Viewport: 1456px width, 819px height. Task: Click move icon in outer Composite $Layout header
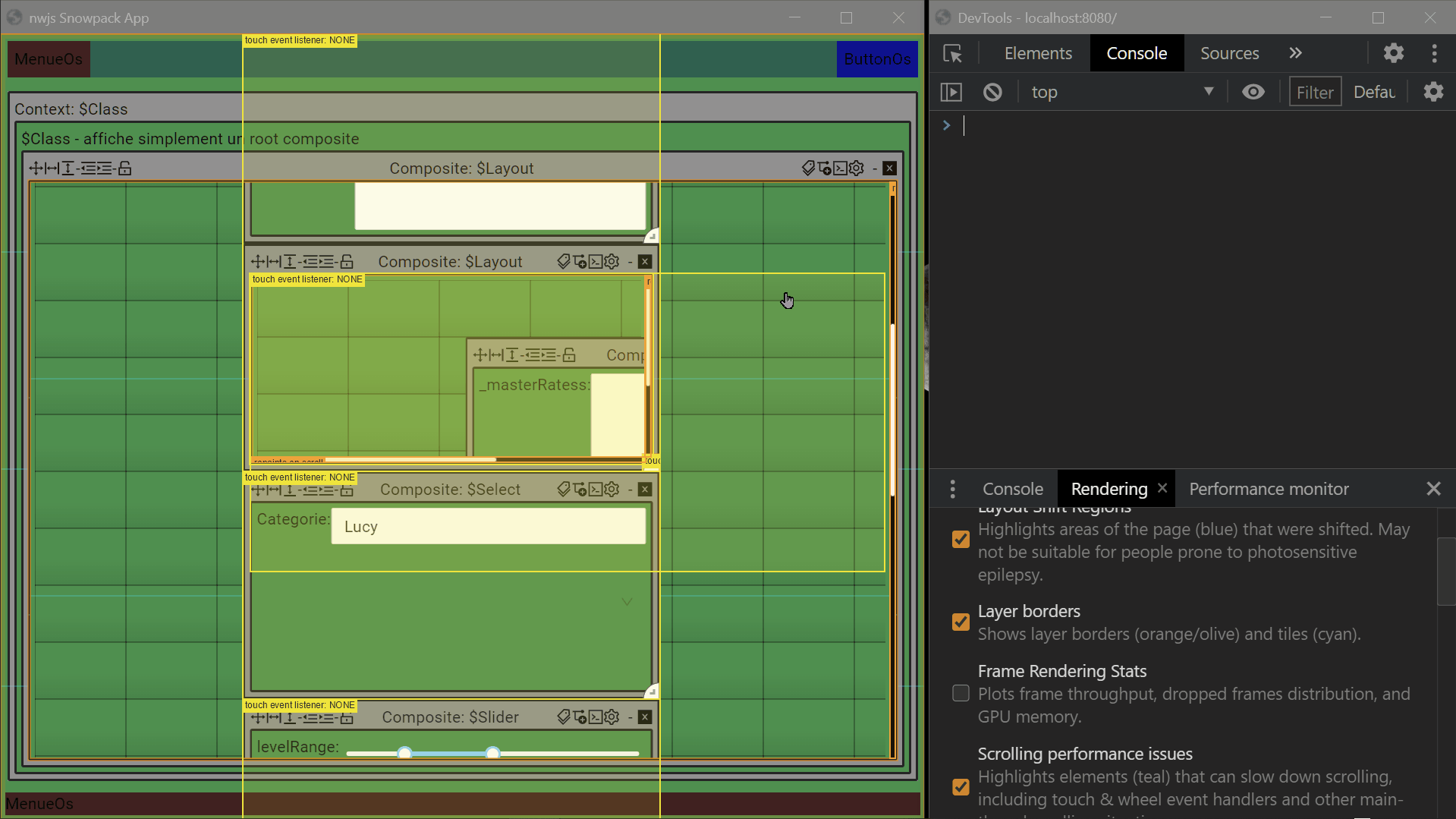(x=36, y=169)
